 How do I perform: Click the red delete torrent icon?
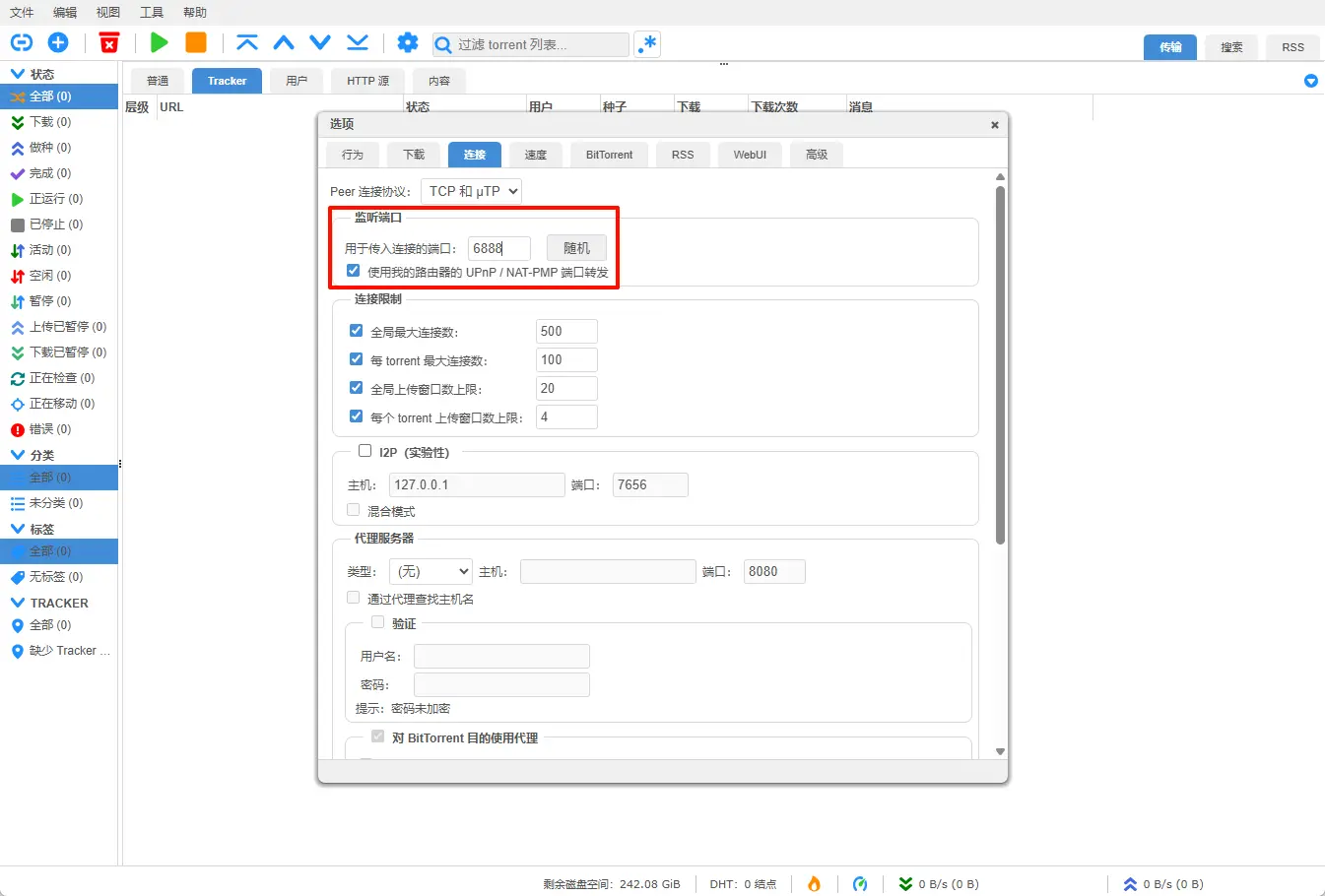coord(109,42)
